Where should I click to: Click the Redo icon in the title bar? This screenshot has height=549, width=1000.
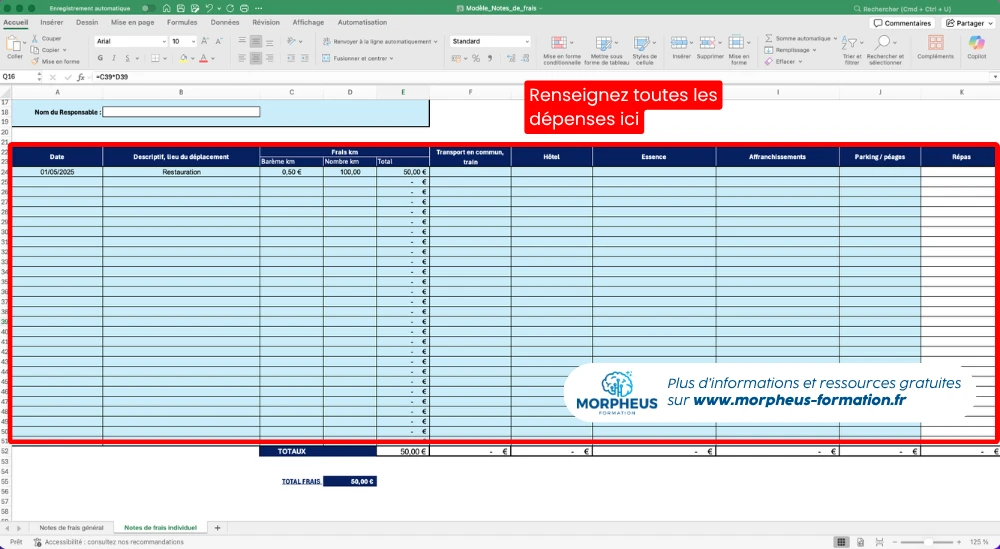230,8
